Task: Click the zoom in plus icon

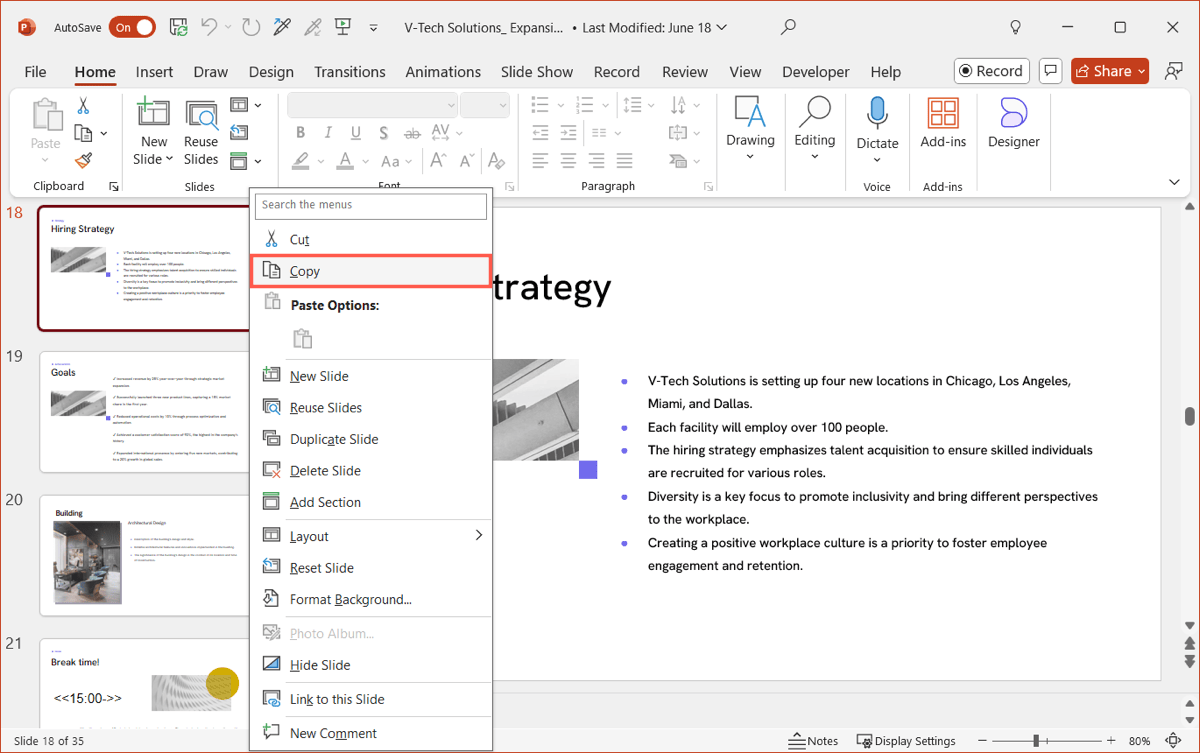Action: [1112, 741]
